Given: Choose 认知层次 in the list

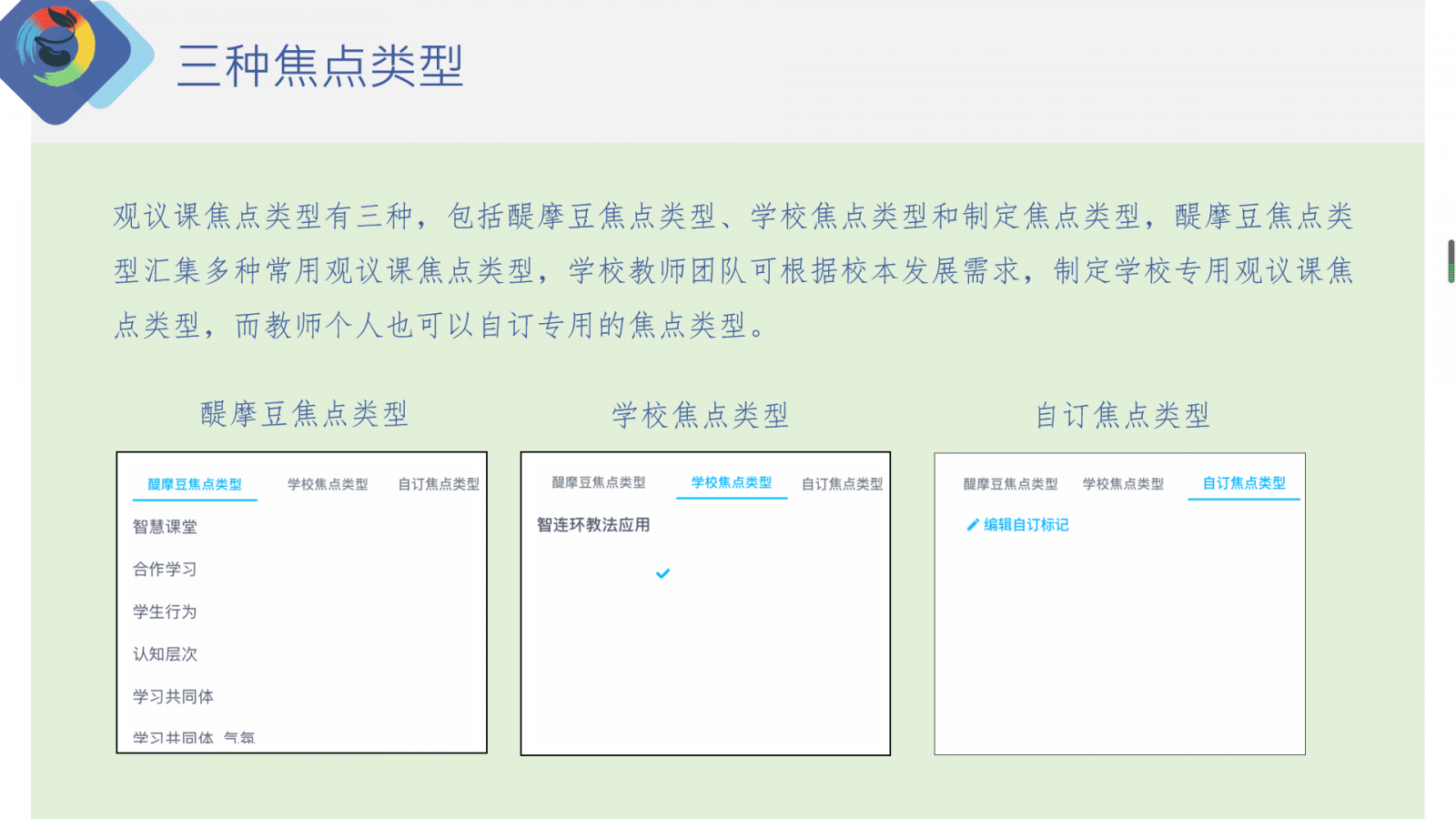Looking at the screenshot, I should pyautogui.click(x=165, y=654).
